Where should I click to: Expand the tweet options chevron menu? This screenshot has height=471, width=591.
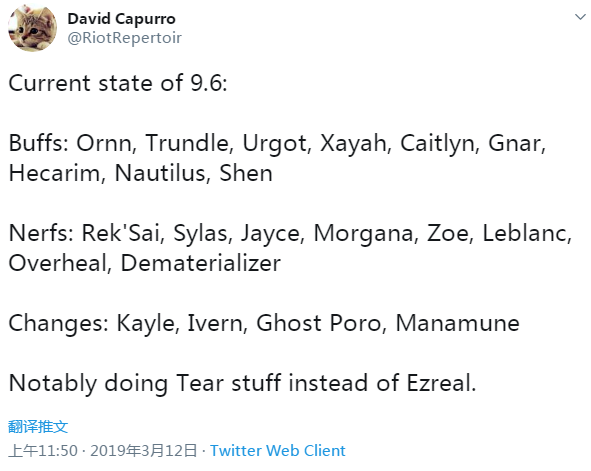(x=580, y=17)
